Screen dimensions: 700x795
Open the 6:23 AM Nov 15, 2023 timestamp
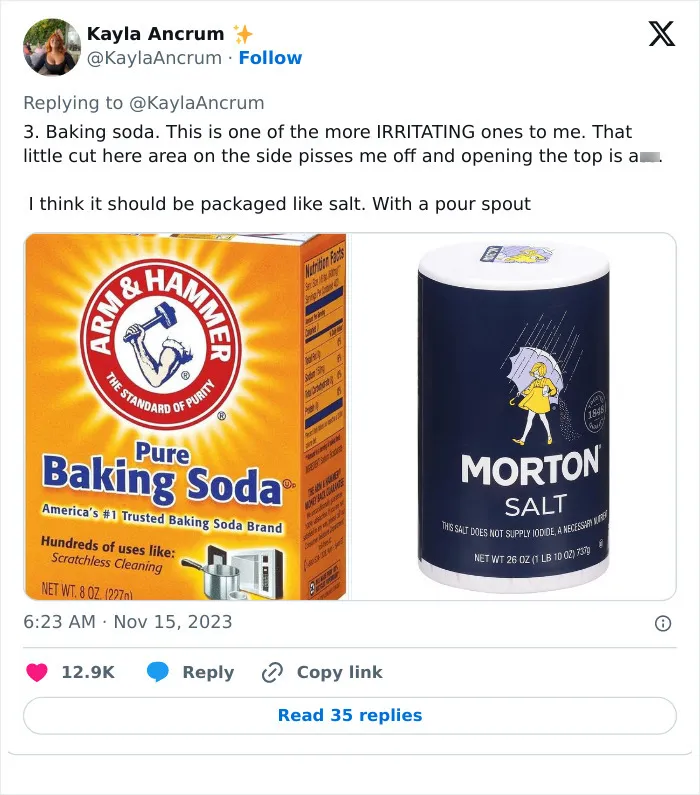[x=128, y=622]
